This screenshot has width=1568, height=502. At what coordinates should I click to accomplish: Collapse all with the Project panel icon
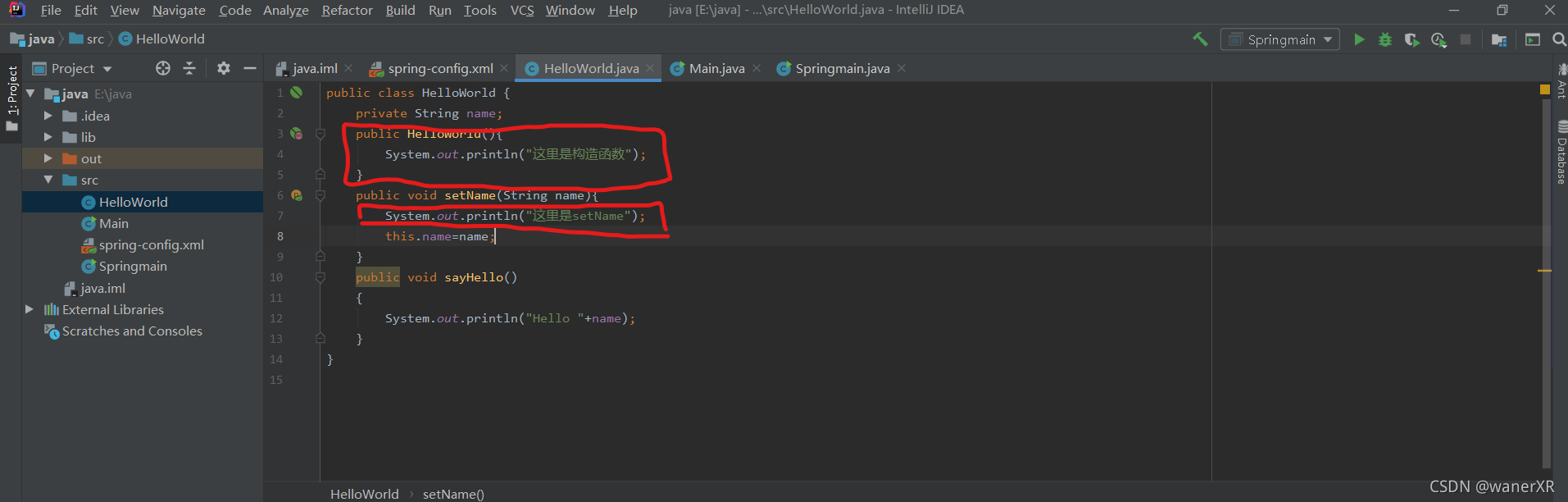pos(189,68)
